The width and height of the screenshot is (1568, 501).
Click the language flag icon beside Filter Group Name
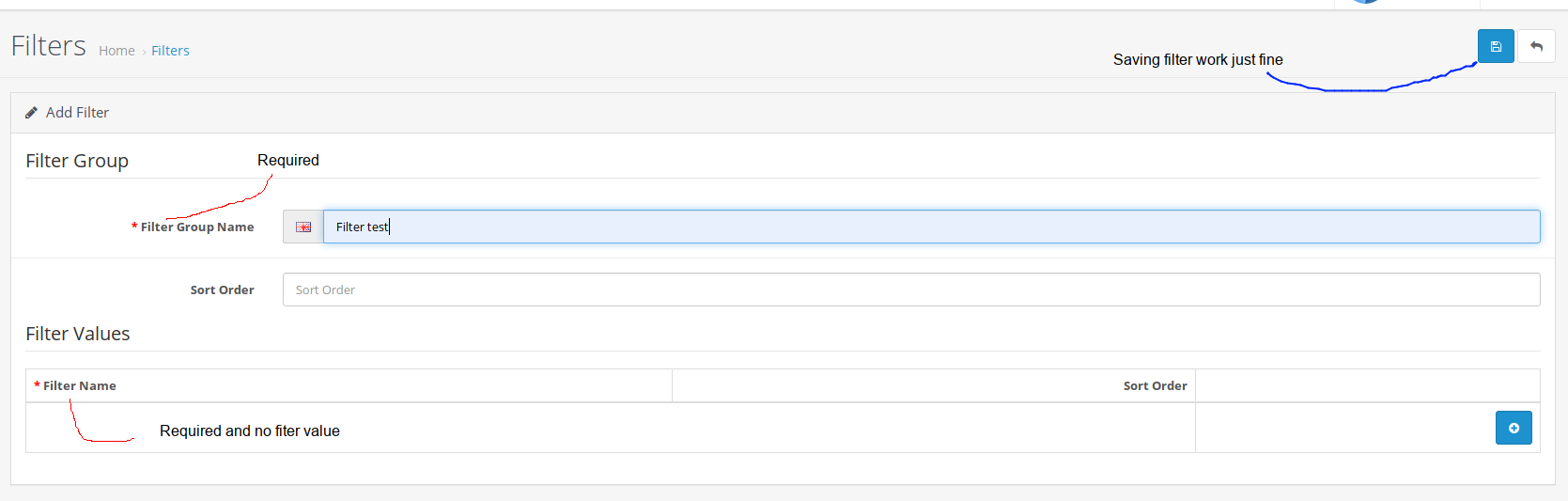coord(303,227)
